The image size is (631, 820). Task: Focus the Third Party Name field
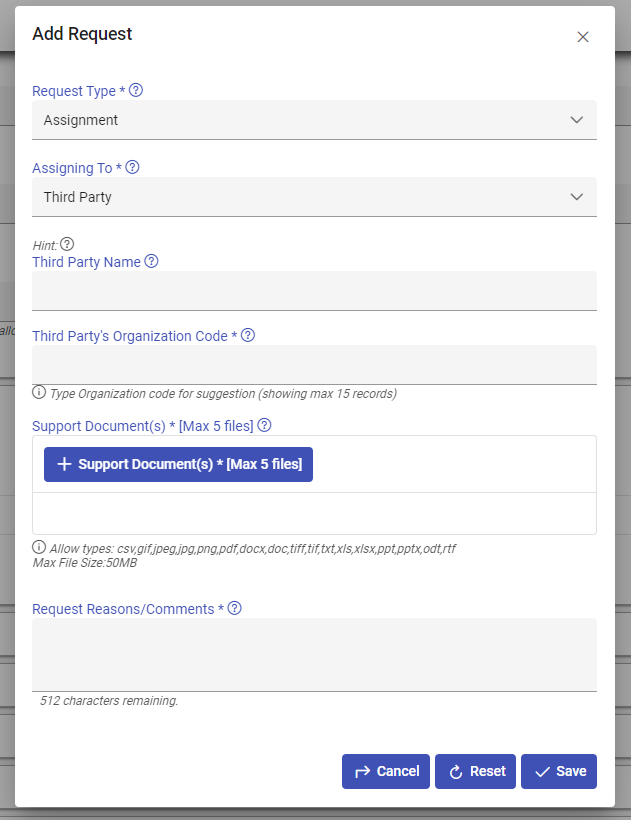pyautogui.click(x=314, y=291)
